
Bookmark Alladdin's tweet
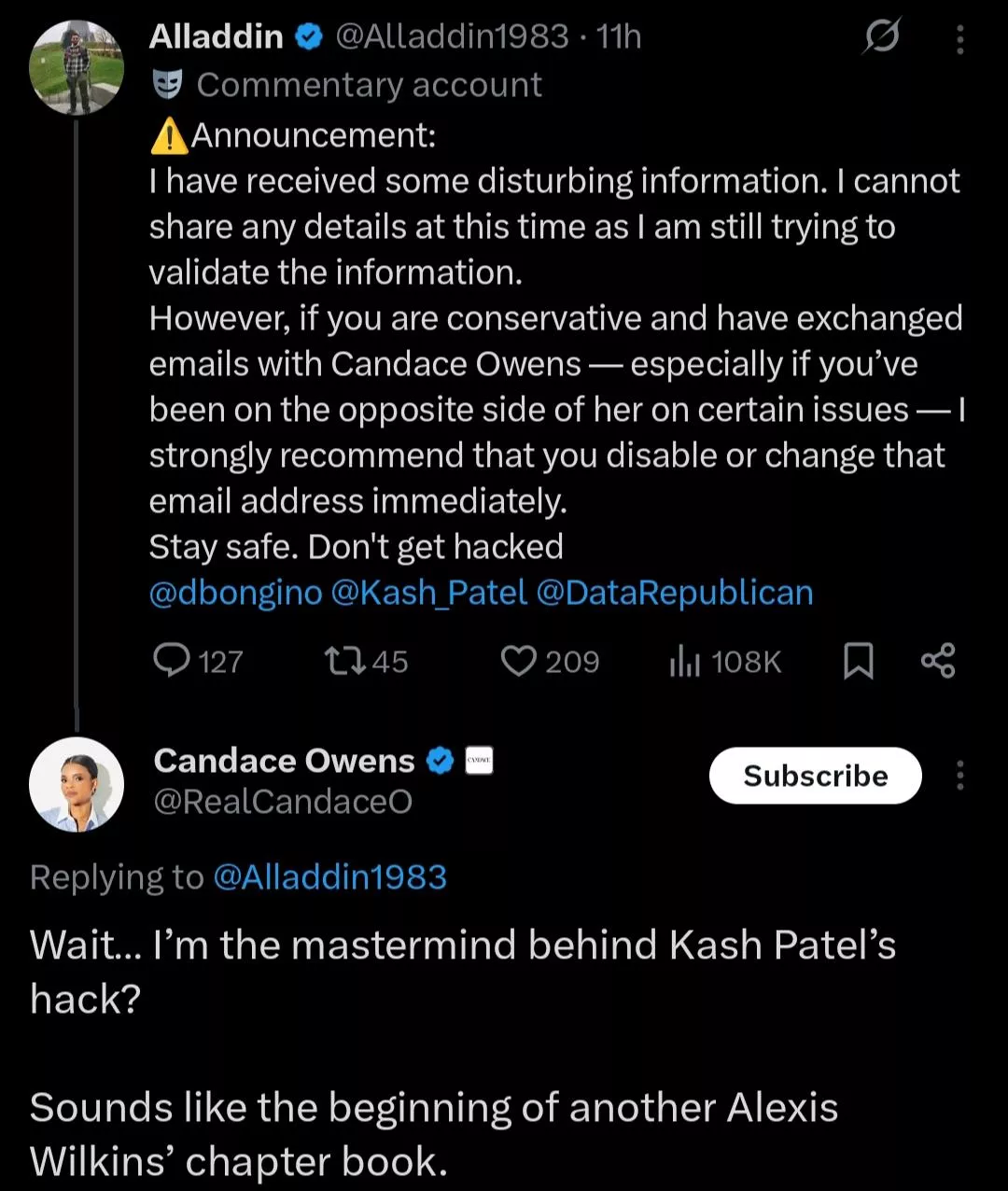[858, 661]
